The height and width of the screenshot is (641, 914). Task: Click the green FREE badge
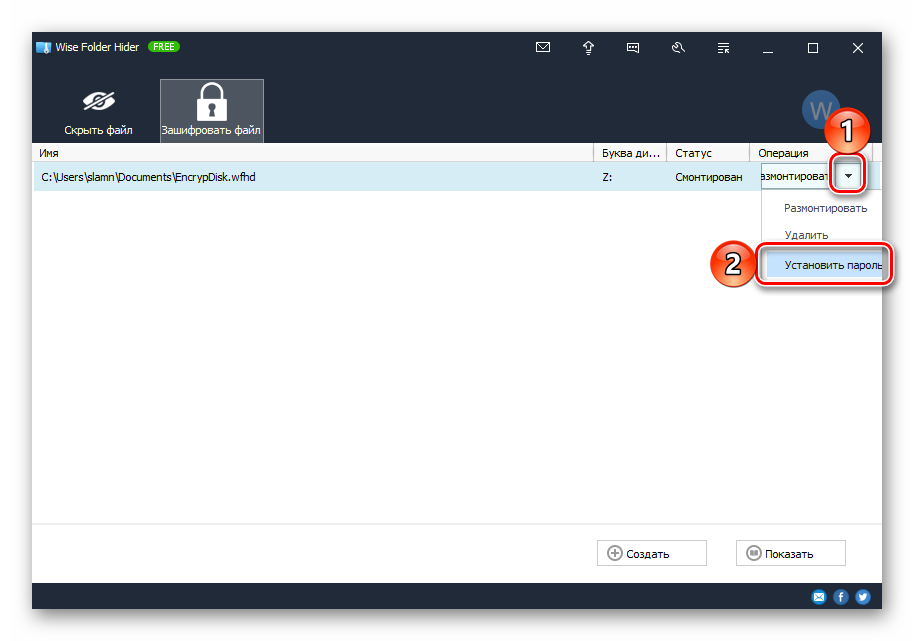[164, 47]
